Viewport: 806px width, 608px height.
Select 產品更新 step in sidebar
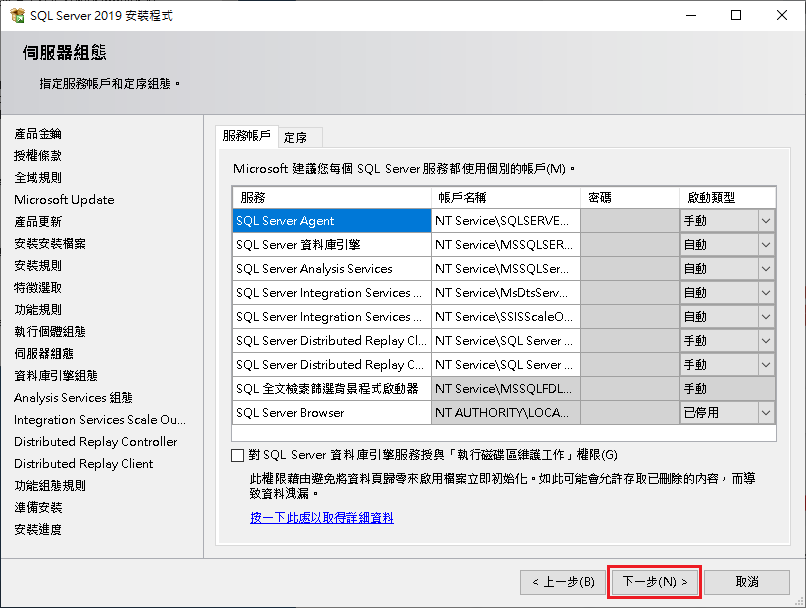pyautogui.click(x=38, y=222)
